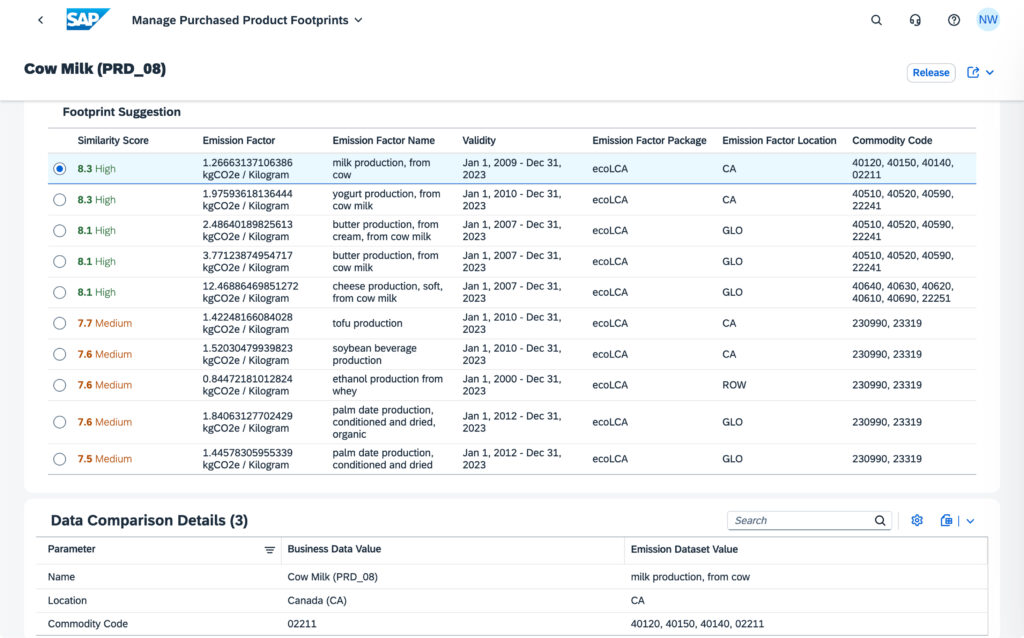The height and width of the screenshot is (638, 1024).
Task: Select the yogurt production radio button
Action: [59, 200]
